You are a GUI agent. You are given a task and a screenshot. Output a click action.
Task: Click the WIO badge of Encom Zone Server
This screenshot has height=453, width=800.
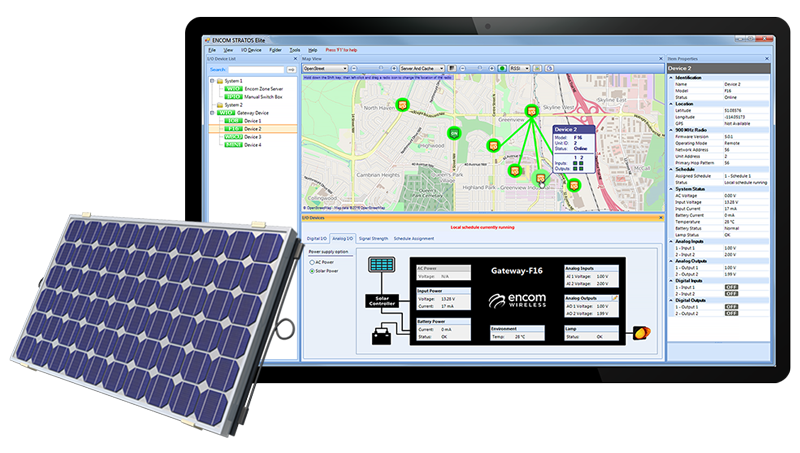point(233,89)
